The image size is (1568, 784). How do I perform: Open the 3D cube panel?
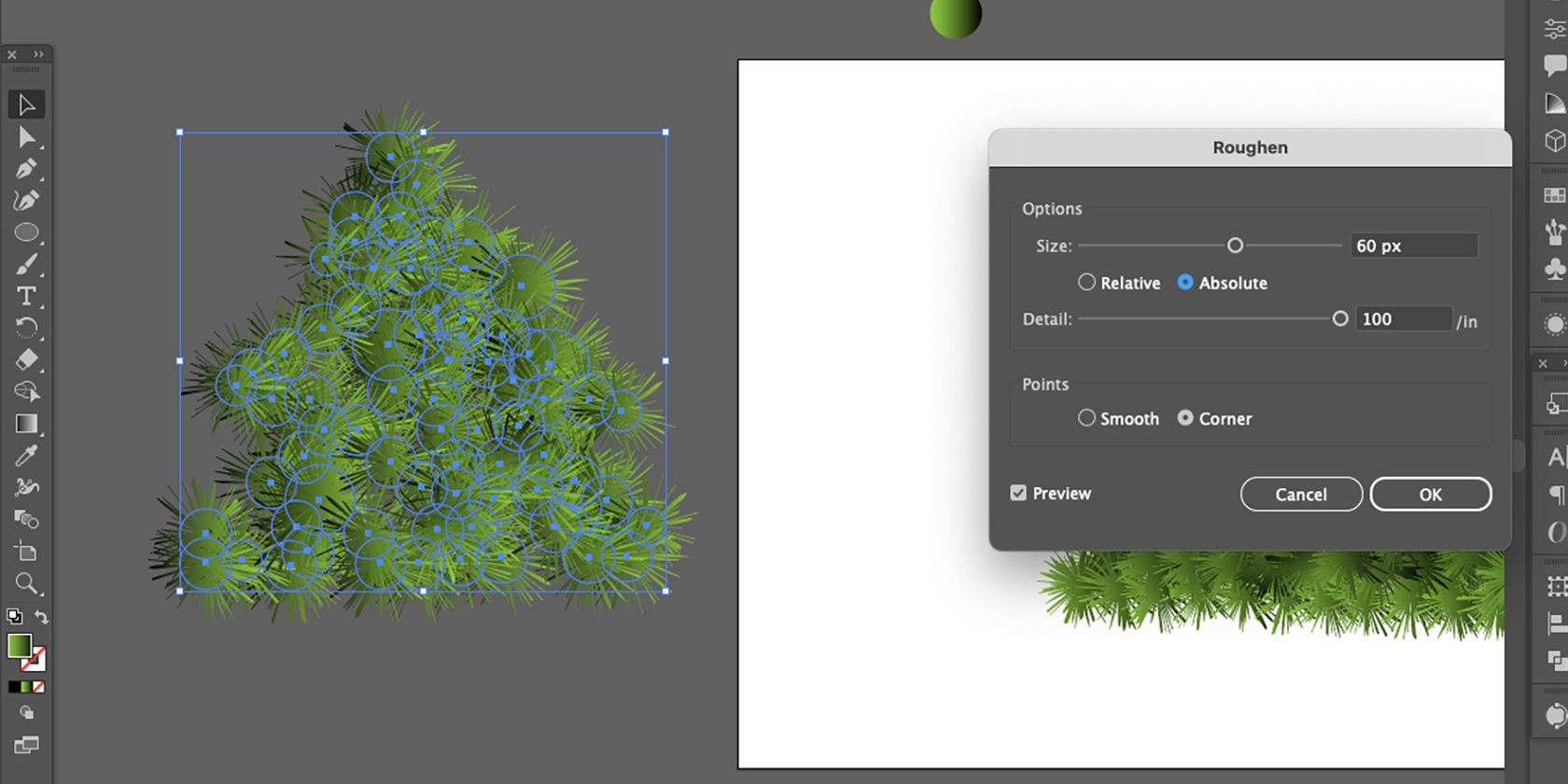point(1555,140)
